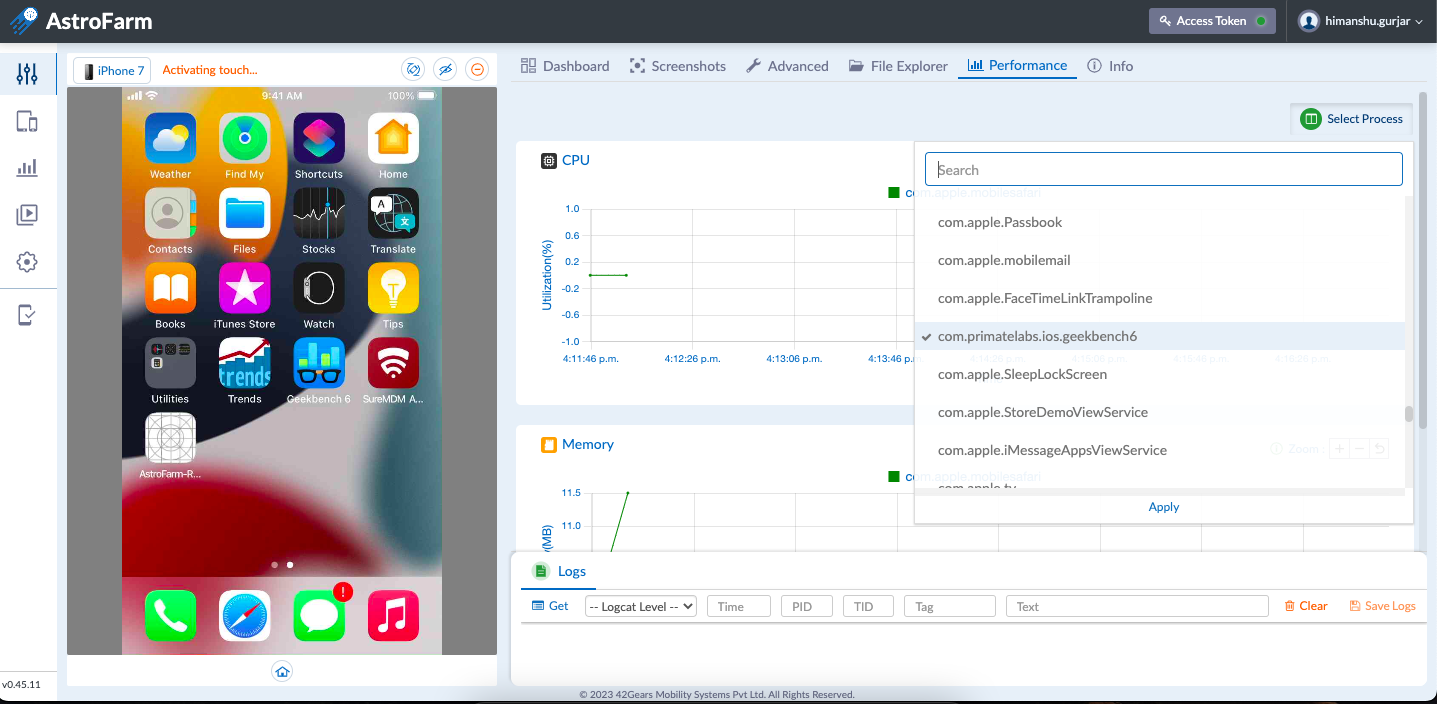Toggle the Memory chart green legend series
This screenshot has width=1437, height=704.
pos(893,476)
